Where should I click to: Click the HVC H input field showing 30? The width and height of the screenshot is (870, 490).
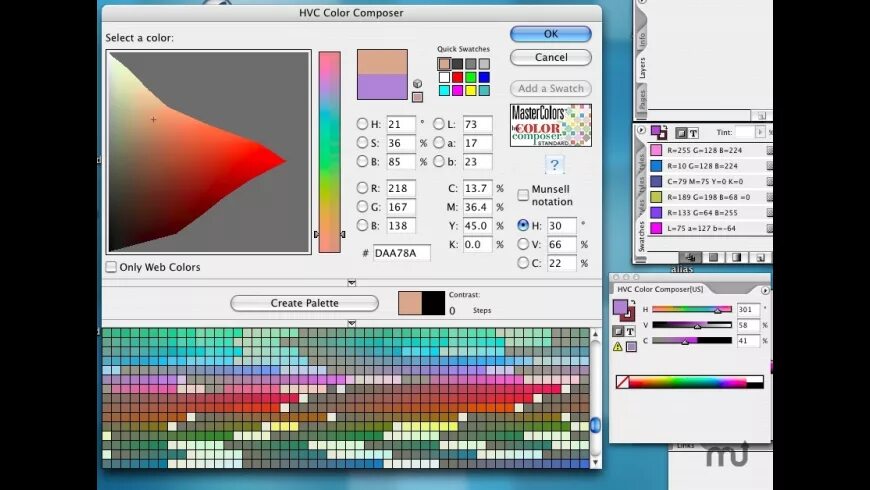click(x=562, y=226)
